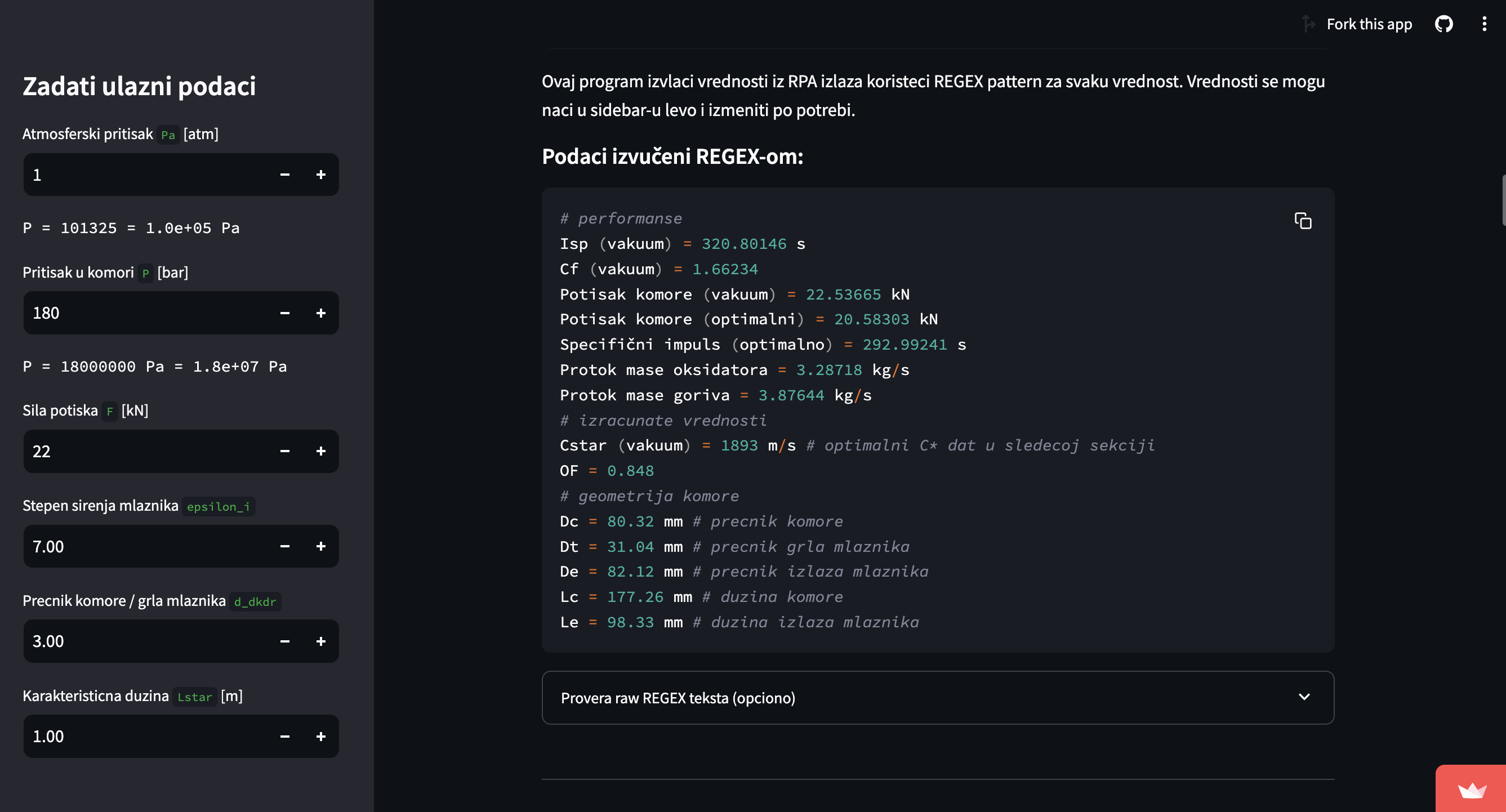Click the Isp (vakuum) value 320.80146
The image size is (1506, 812).
[743, 244]
